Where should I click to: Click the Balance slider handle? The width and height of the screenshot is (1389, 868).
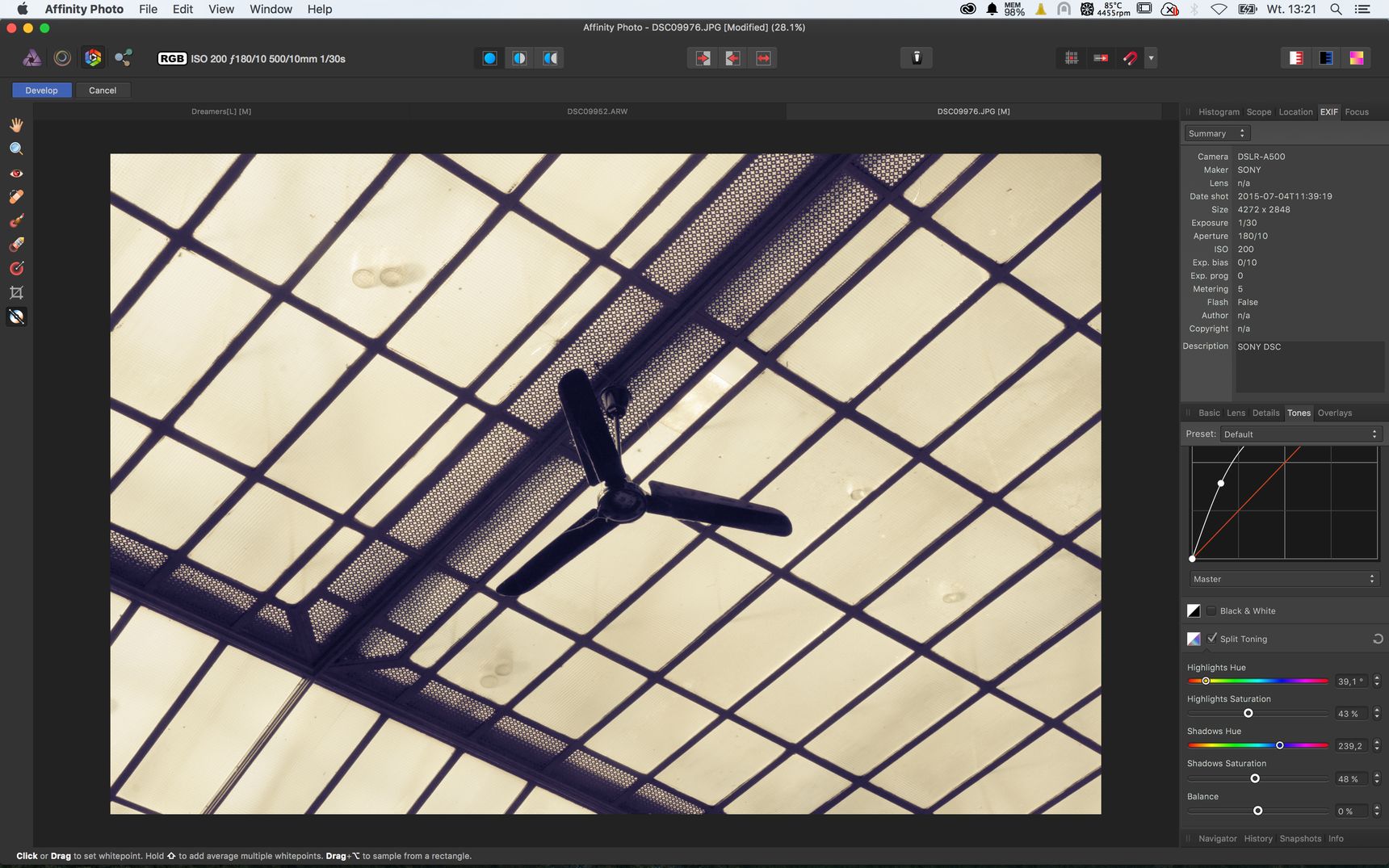pos(1257,811)
